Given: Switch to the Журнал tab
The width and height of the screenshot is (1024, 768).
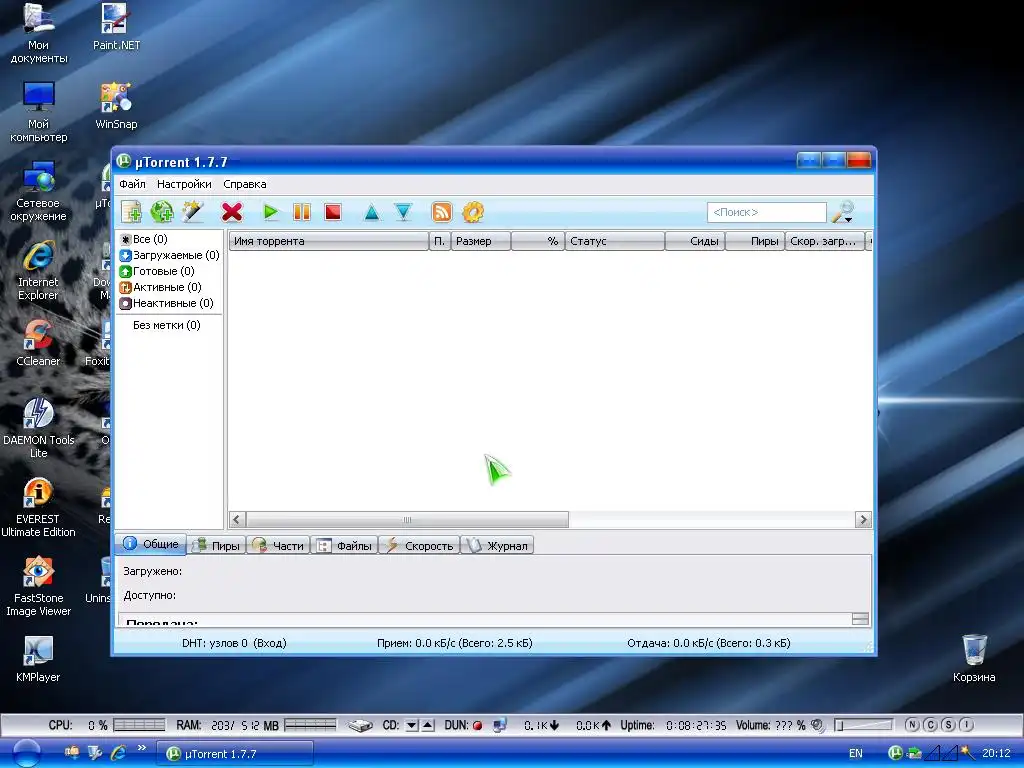Looking at the screenshot, I should [497, 545].
